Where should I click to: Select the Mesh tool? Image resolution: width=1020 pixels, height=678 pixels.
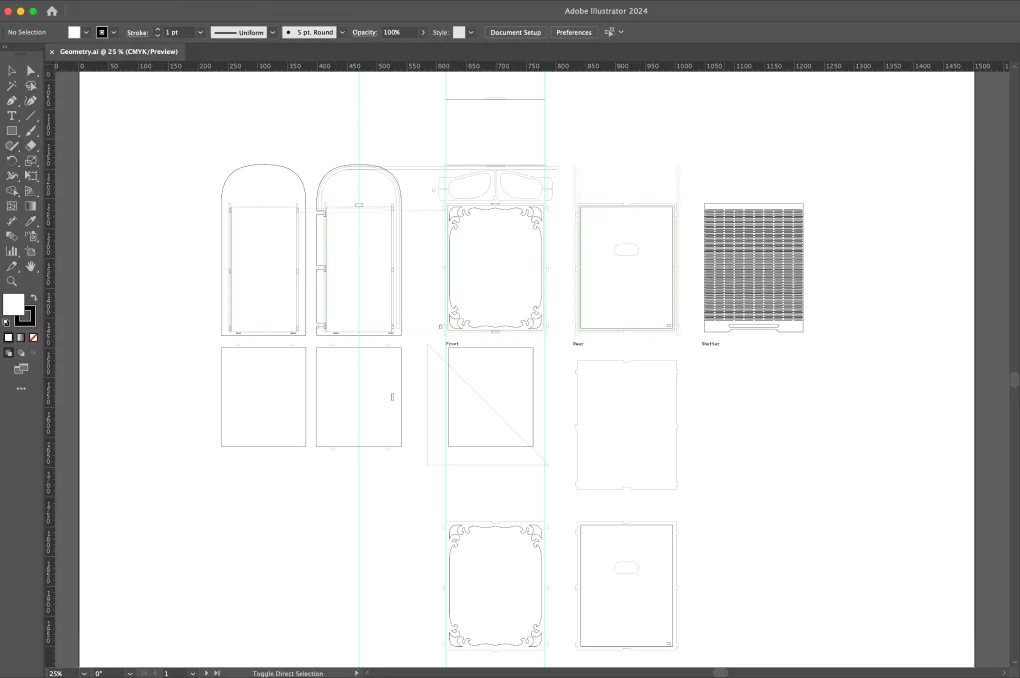click(12, 206)
